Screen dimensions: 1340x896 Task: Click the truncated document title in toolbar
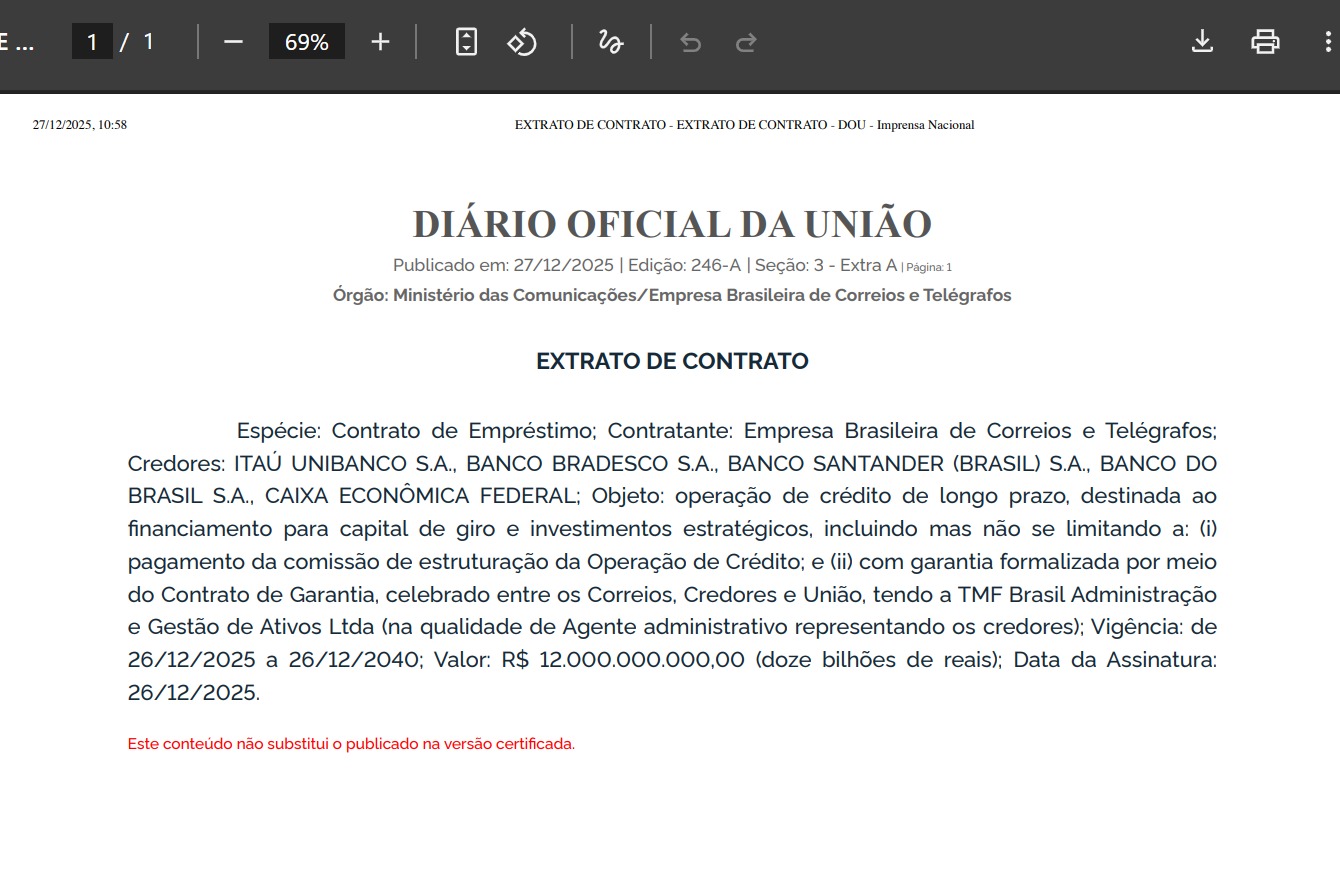tap(18, 42)
